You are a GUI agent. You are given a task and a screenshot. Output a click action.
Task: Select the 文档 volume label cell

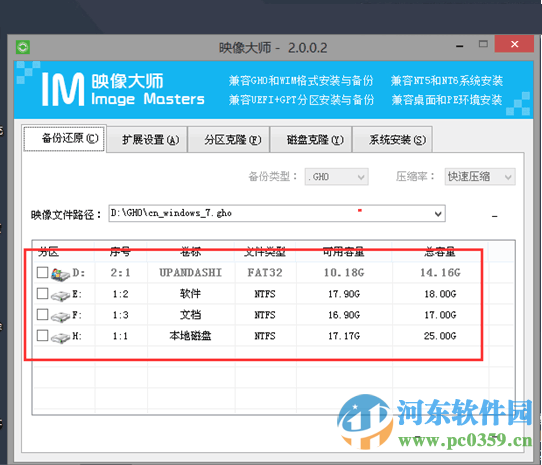[190, 315]
